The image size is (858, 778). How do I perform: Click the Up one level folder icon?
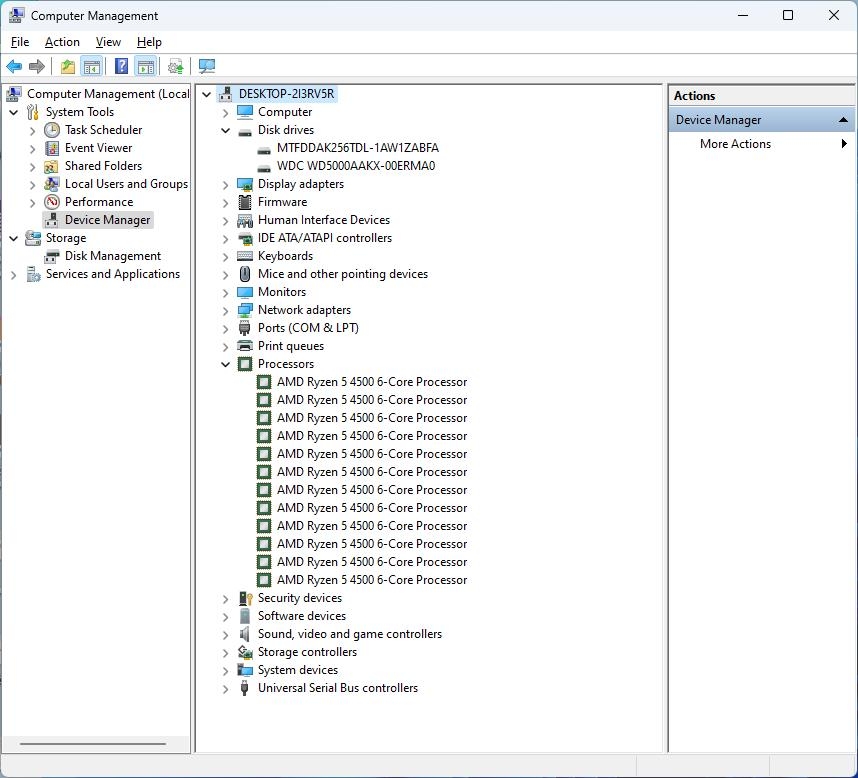pos(67,67)
